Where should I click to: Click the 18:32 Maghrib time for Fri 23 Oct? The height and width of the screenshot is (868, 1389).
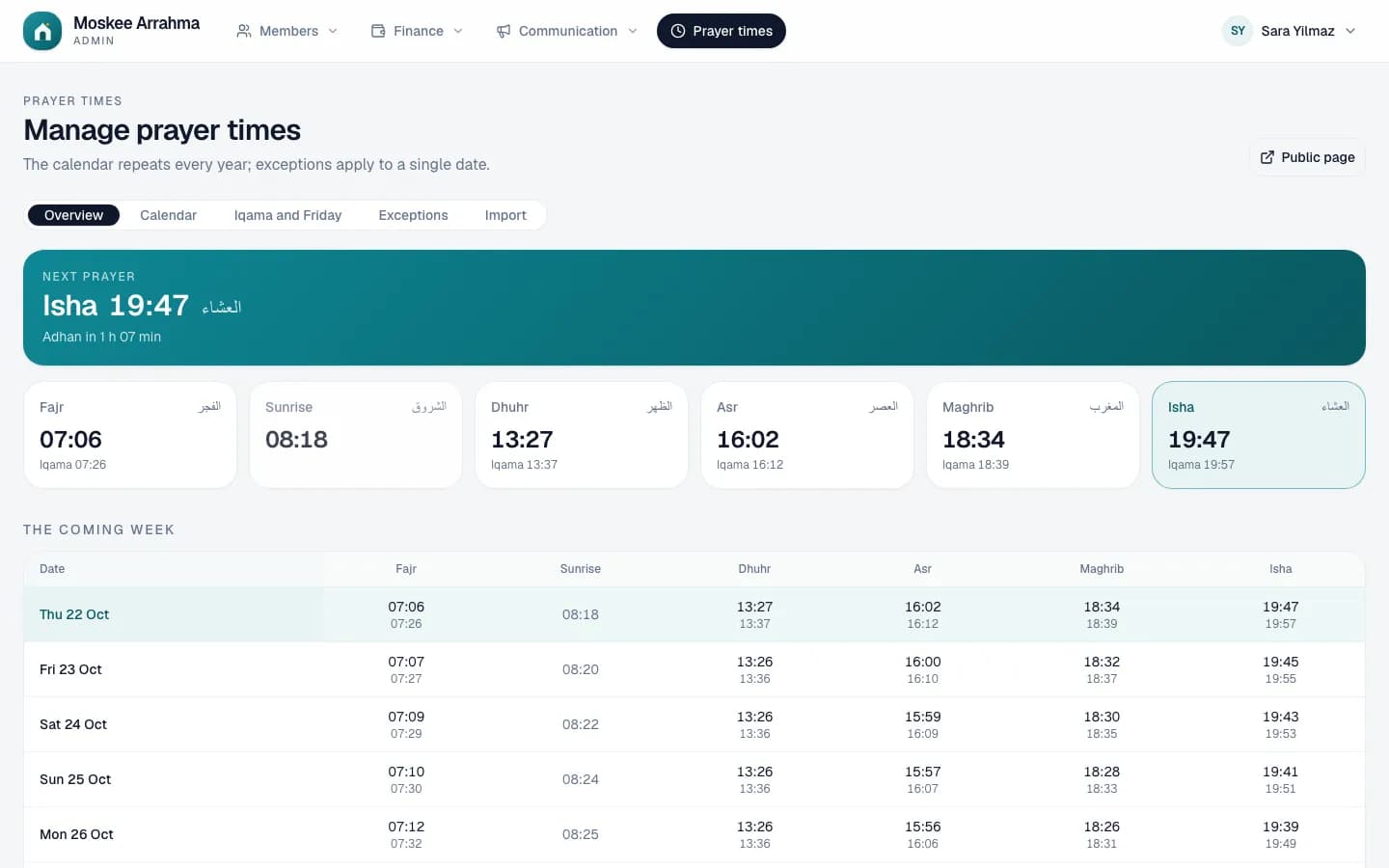click(1102, 662)
